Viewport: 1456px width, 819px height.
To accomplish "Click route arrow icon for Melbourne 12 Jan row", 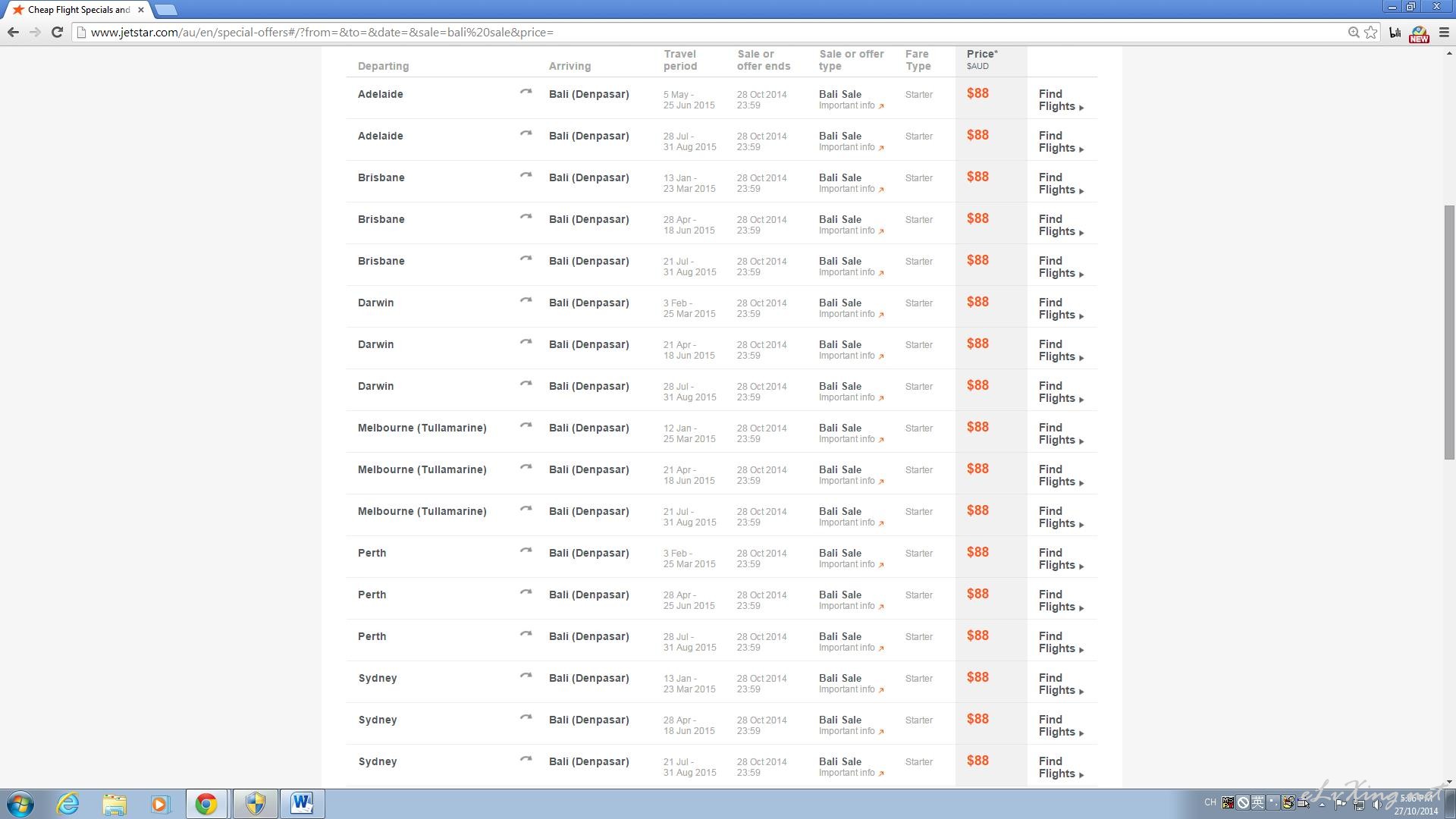I will tap(526, 425).
